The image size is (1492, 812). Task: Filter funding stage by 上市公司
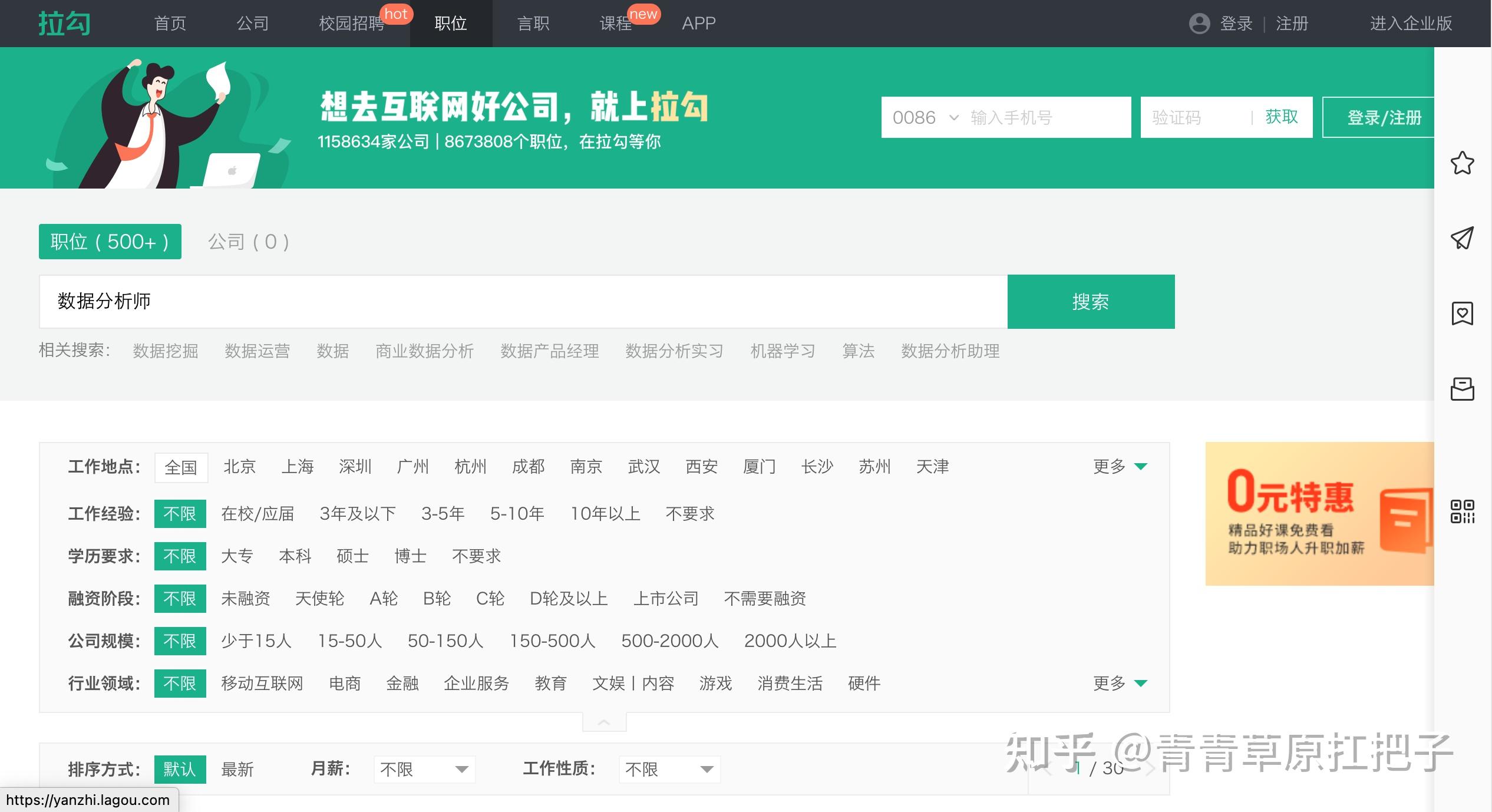coord(666,599)
